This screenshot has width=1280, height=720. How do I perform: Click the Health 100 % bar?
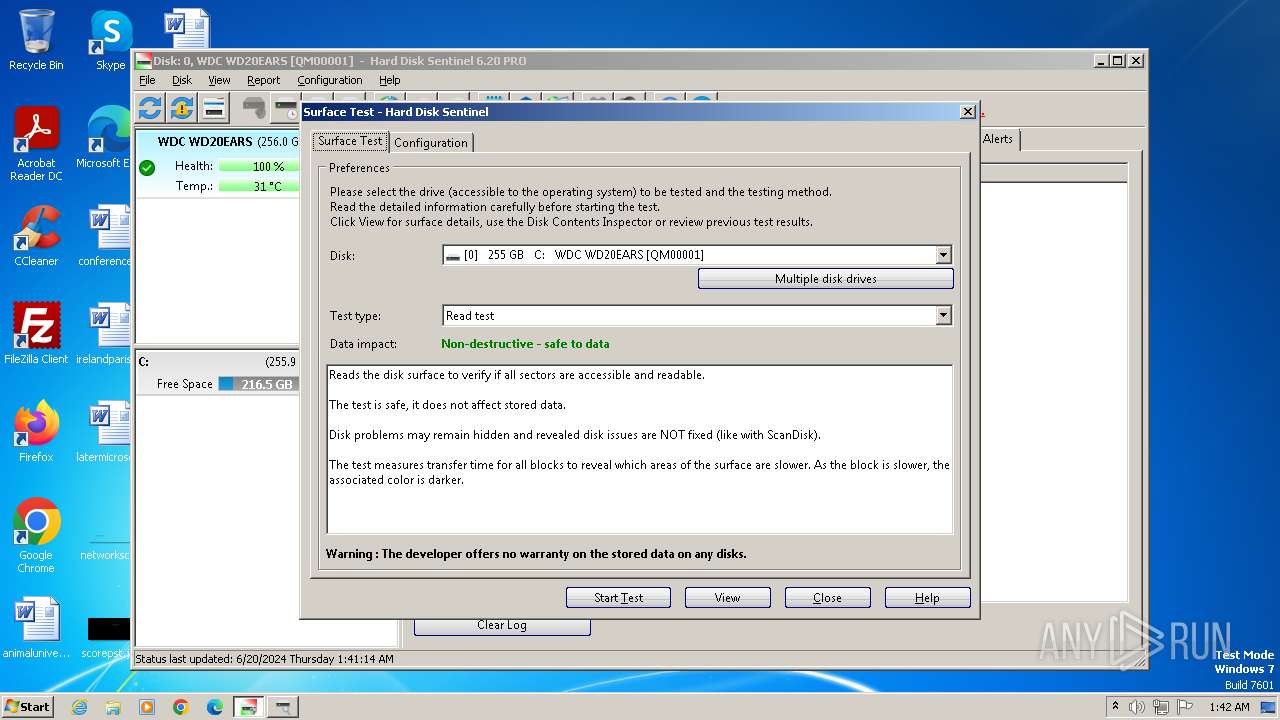pyautogui.click(x=258, y=167)
